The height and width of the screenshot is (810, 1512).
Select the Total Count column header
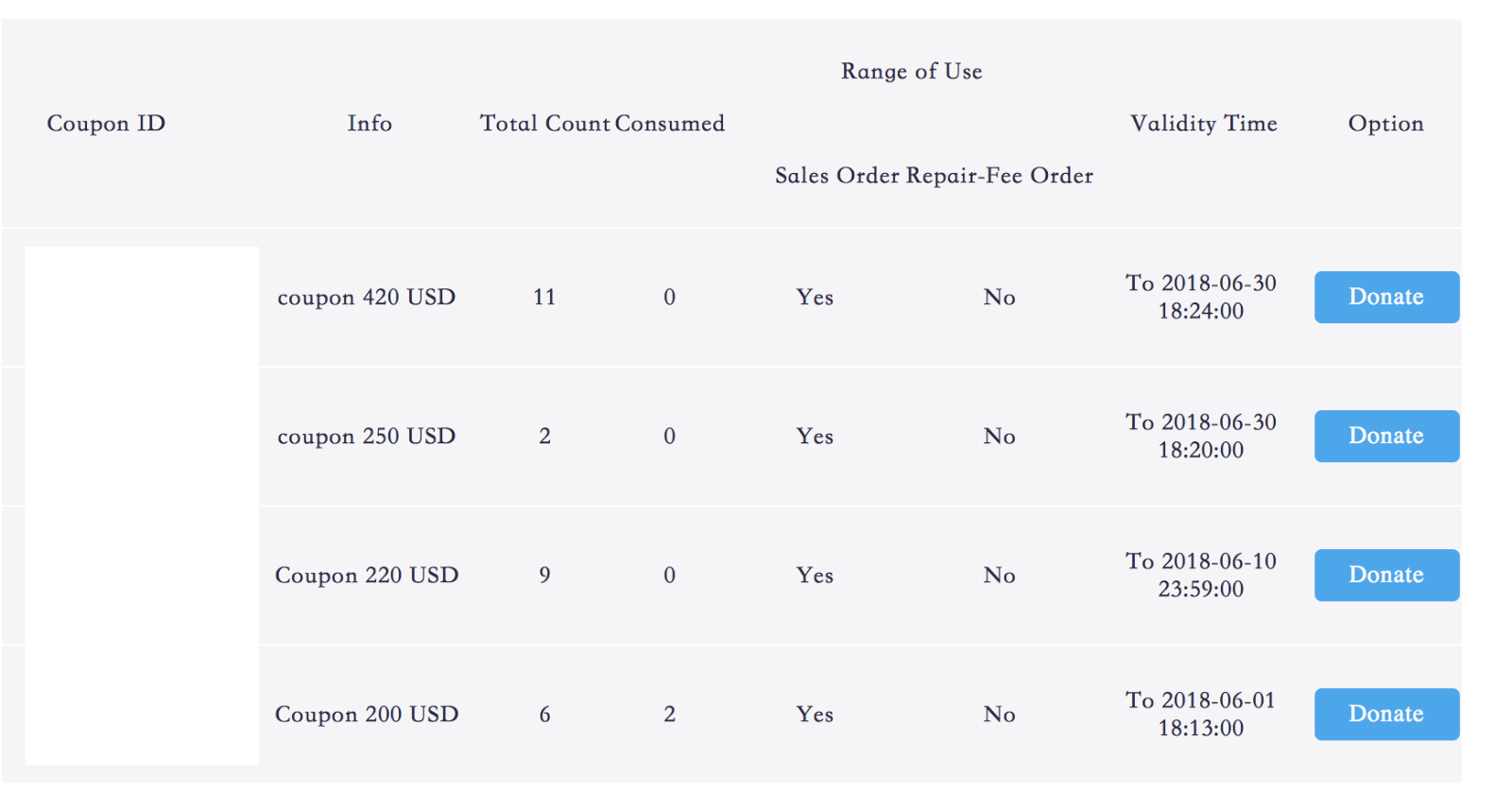pyautogui.click(x=546, y=123)
